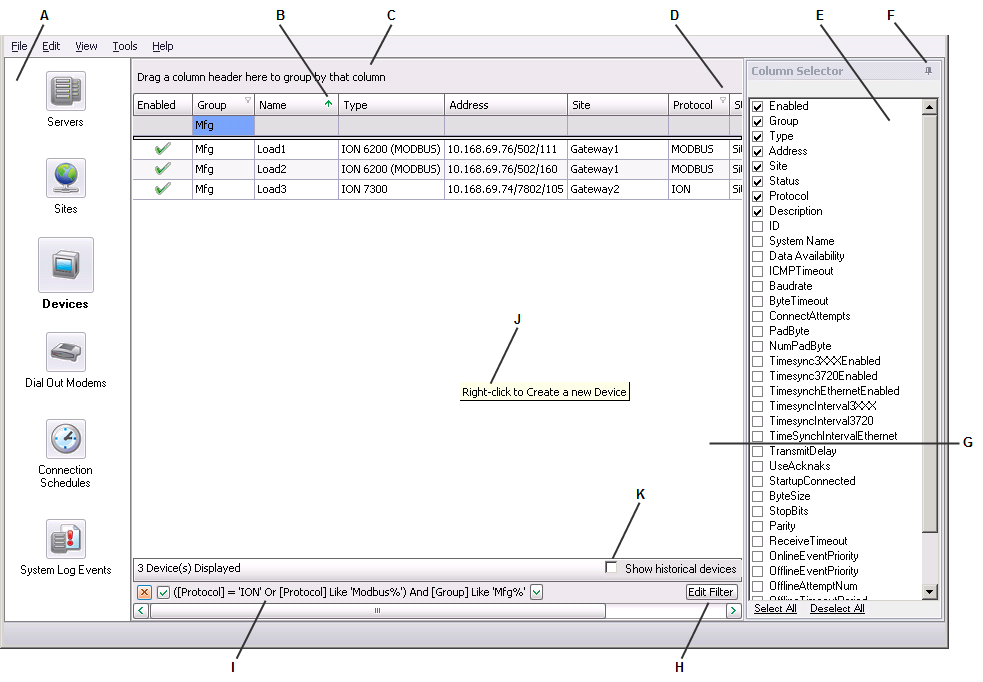Remove the filter via red X icon
Image resolution: width=983 pixels, height=682 pixels.
pos(142,591)
